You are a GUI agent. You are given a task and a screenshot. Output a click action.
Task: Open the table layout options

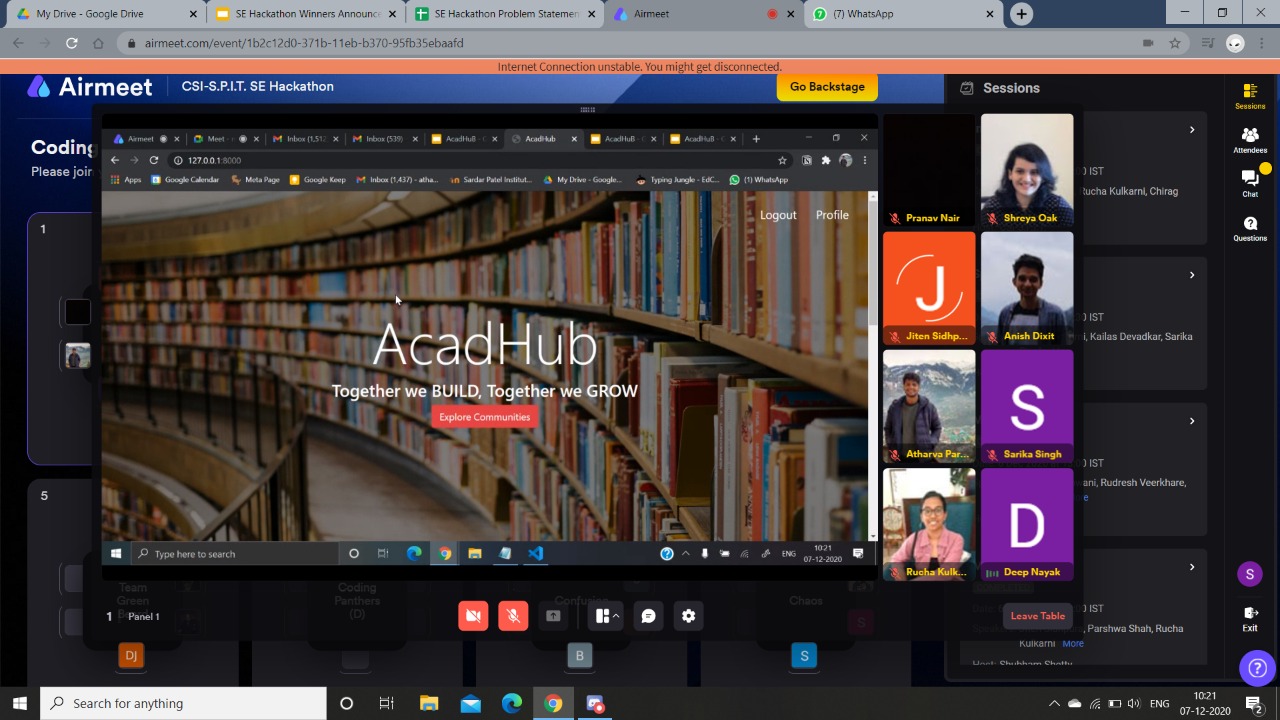pyautogui.click(x=605, y=616)
